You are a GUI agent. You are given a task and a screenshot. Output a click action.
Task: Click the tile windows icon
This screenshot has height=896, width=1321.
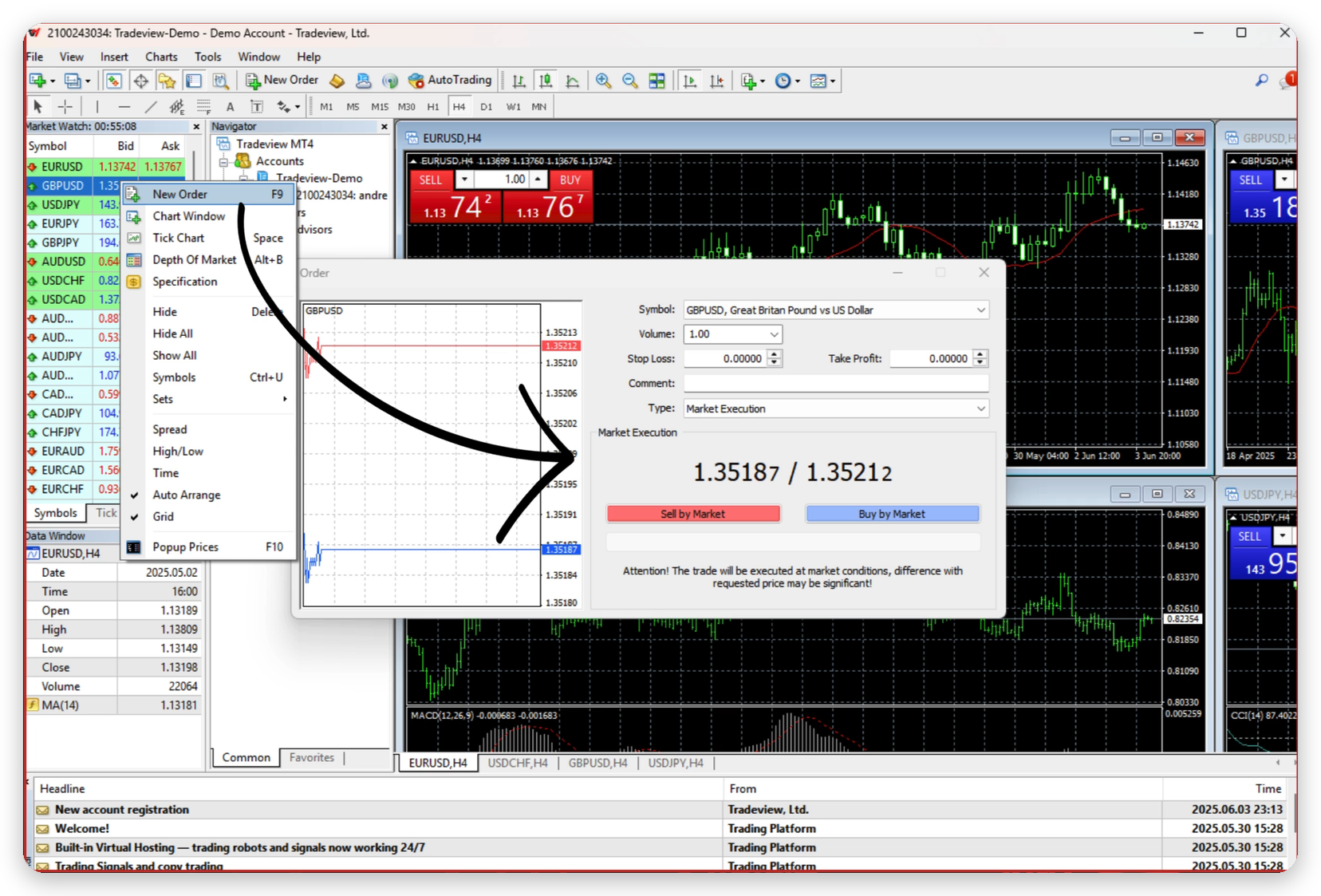[x=657, y=81]
